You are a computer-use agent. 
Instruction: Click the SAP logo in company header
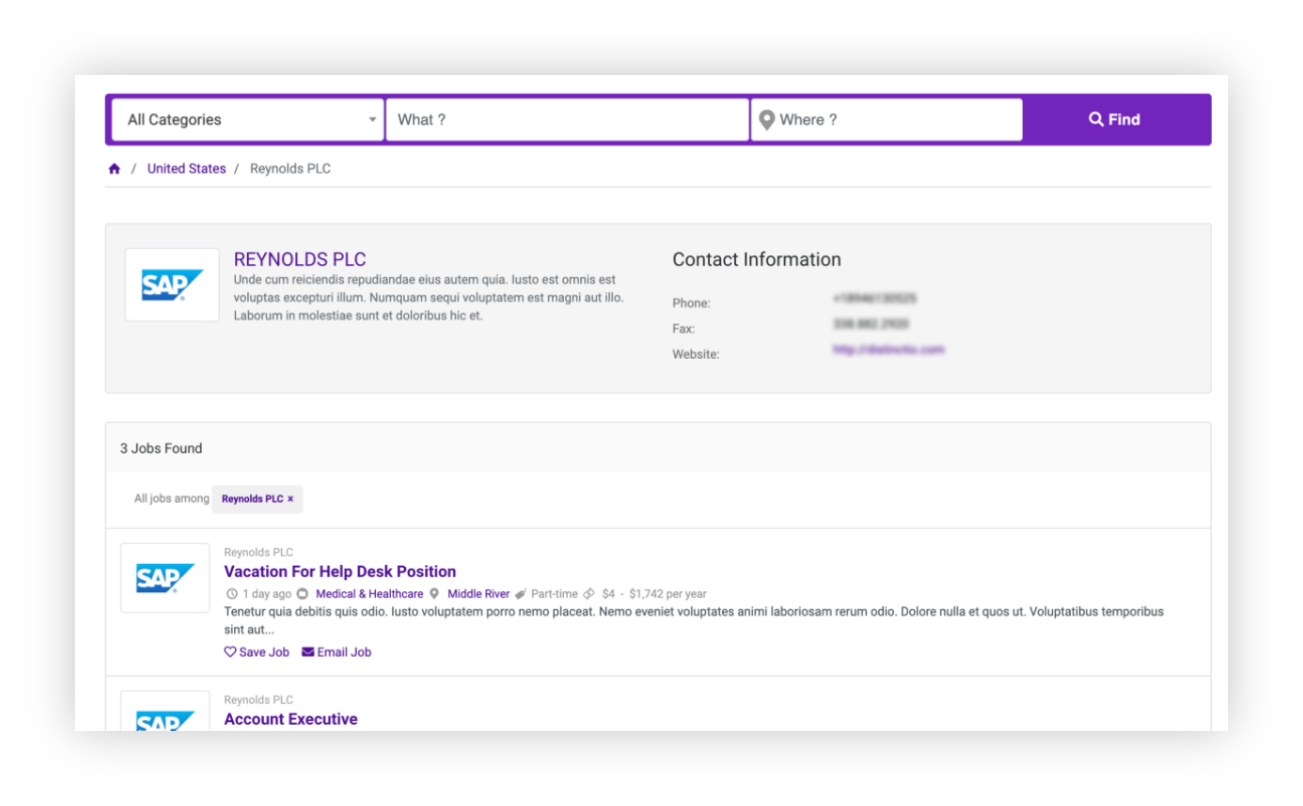172,285
